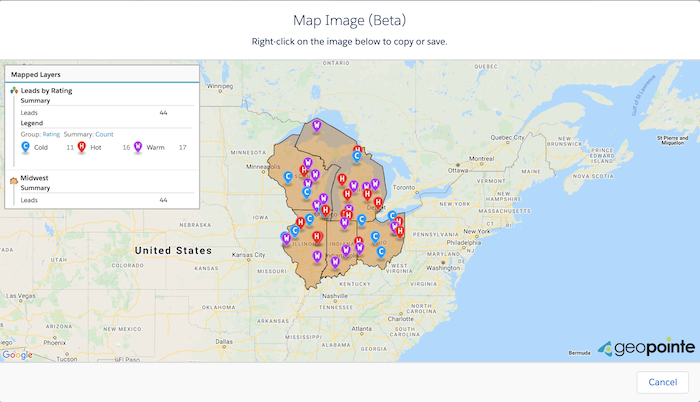This screenshot has width=700, height=402.
Task: Click the Toronto city label
Action: click(404, 188)
